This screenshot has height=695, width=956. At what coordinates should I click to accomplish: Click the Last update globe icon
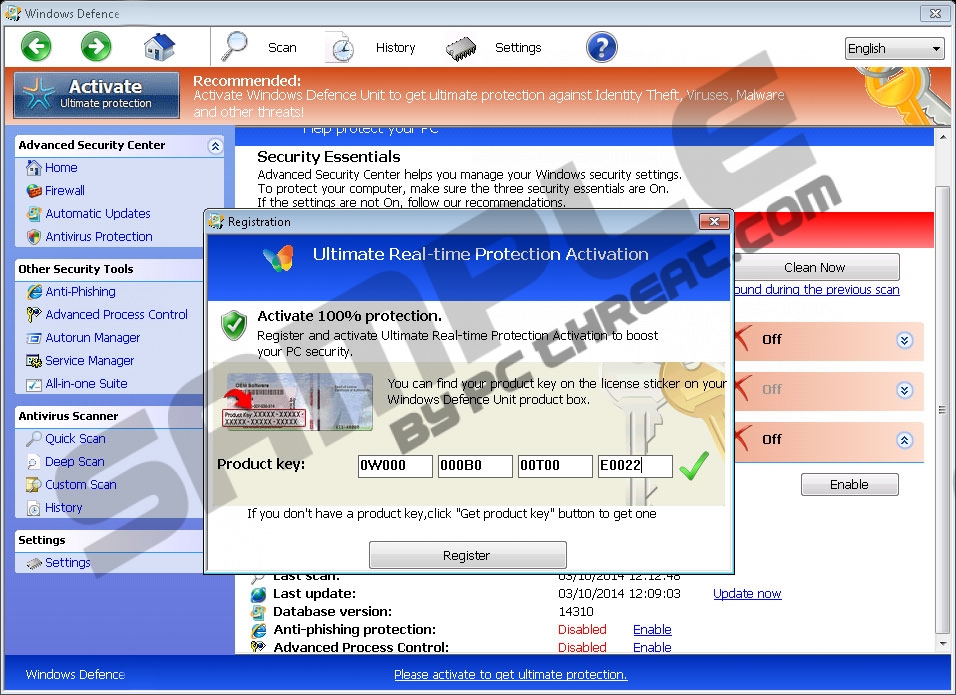259,594
